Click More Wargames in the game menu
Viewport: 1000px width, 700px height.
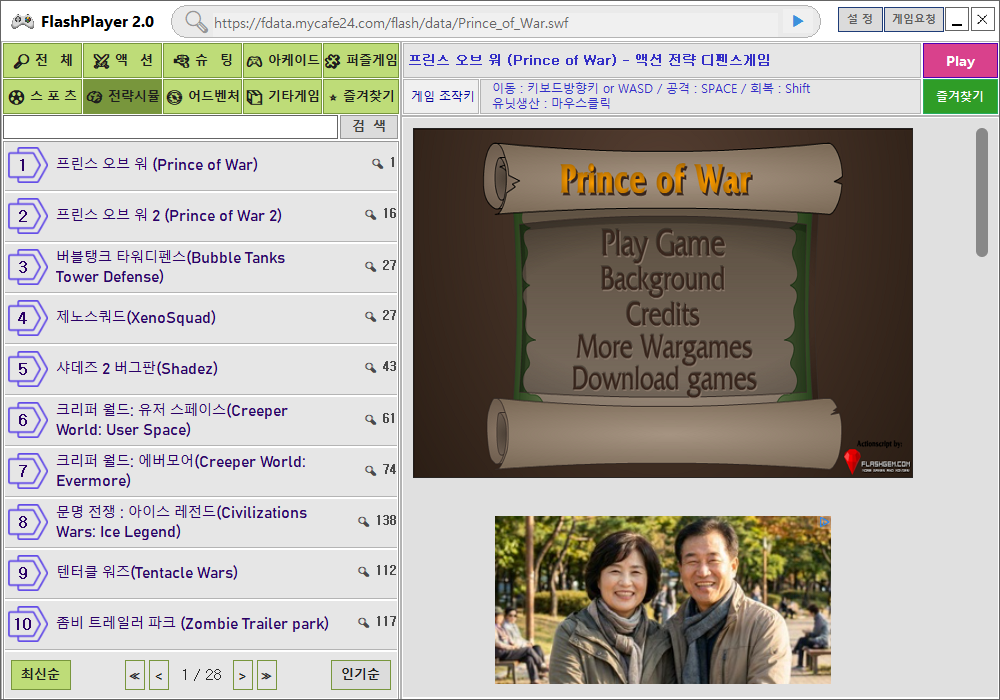(x=664, y=347)
